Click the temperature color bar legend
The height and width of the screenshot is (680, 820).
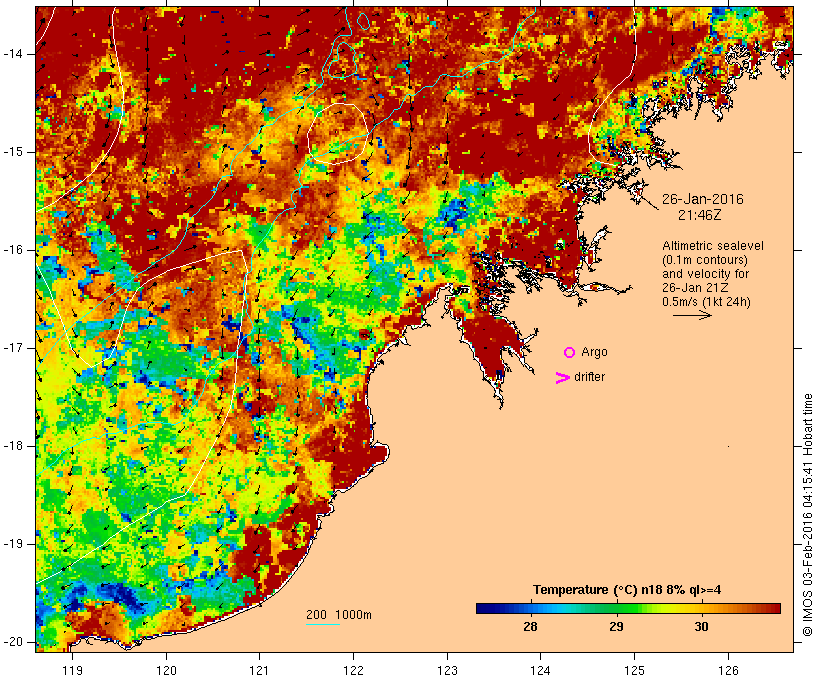628,608
